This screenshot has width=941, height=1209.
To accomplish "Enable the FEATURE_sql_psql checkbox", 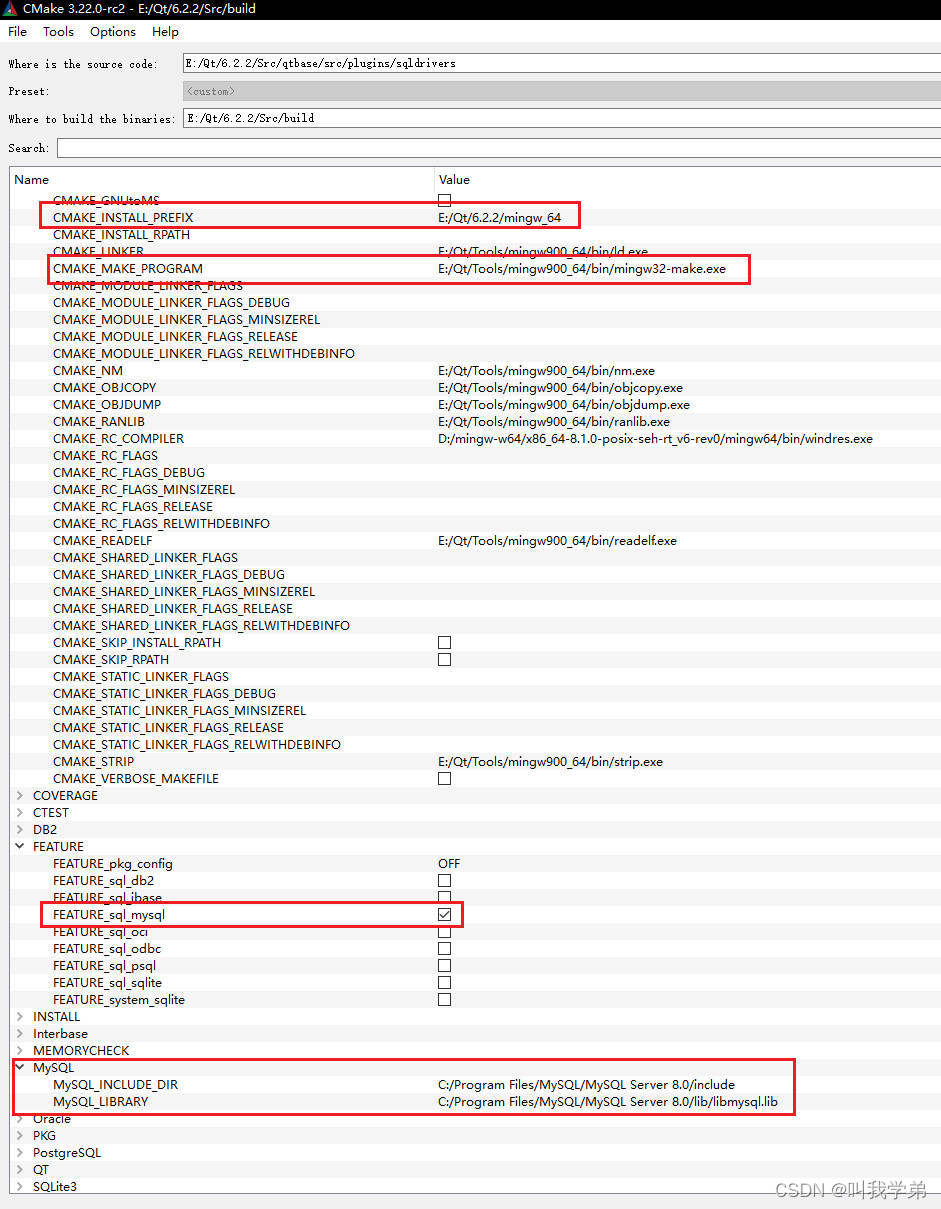I will 444,965.
